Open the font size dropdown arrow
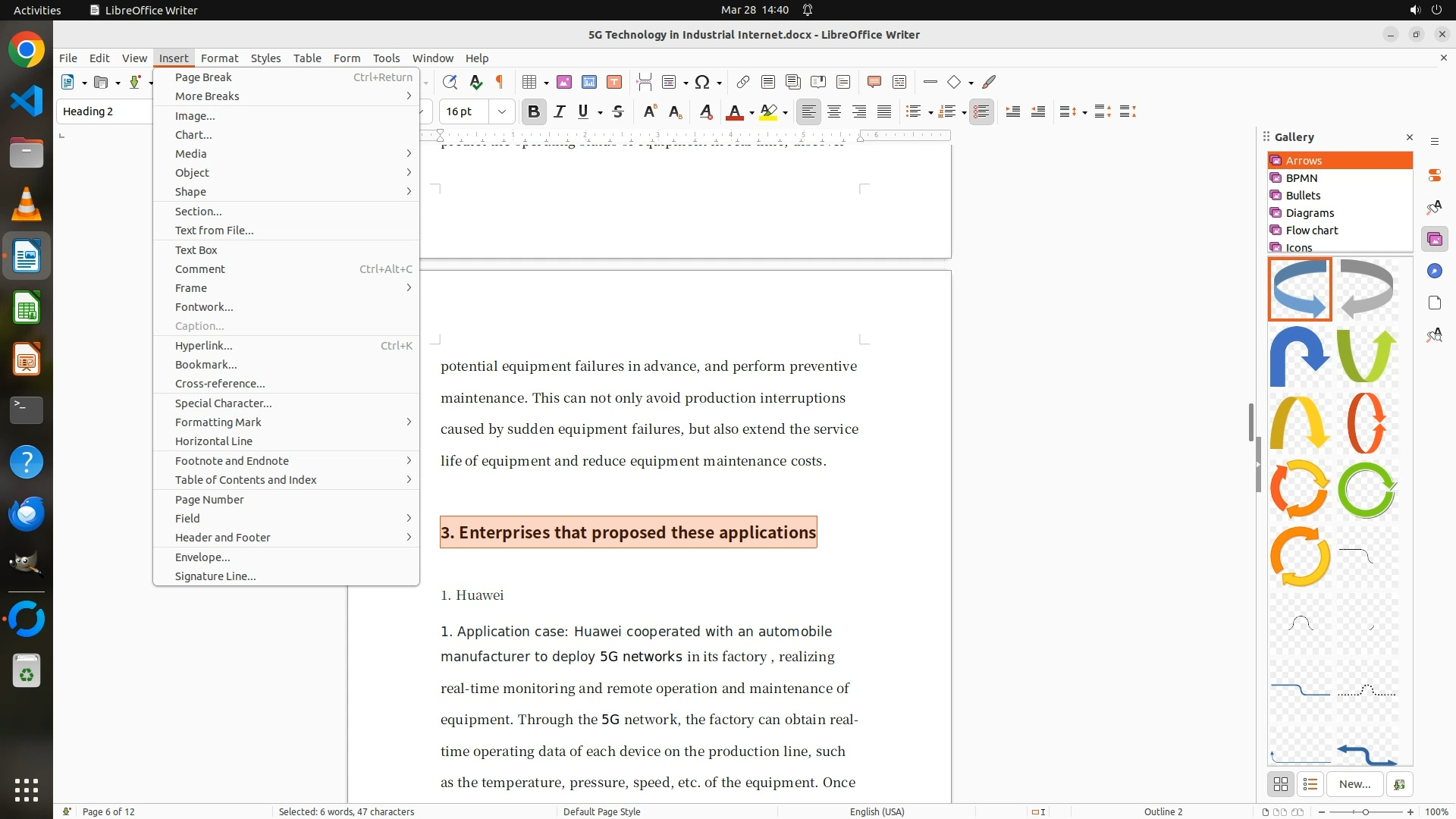Screen dimensions: 1456x819 tap(501, 111)
